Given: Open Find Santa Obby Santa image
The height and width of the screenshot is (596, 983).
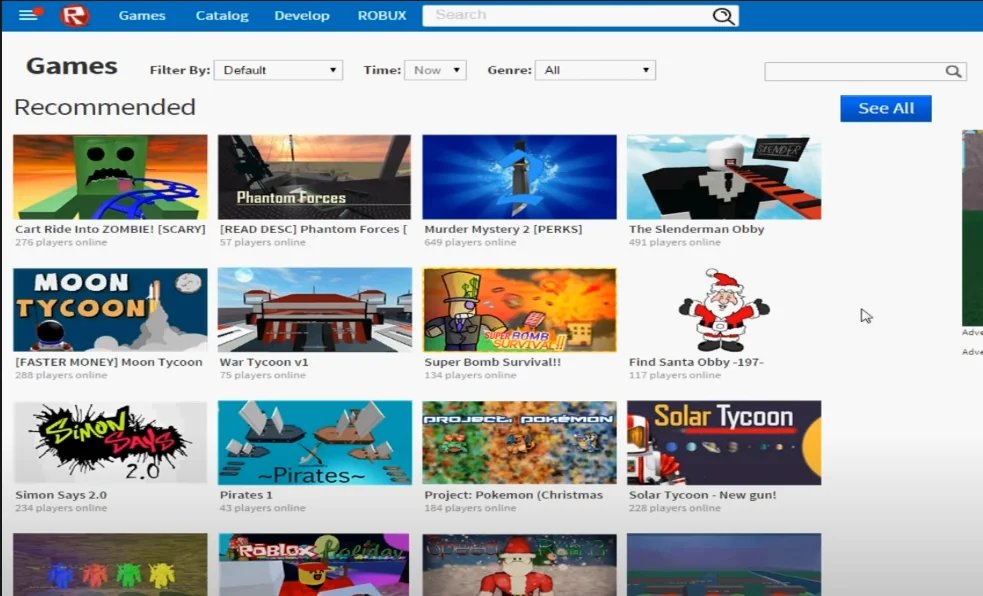Looking at the screenshot, I should pyautogui.click(x=724, y=310).
